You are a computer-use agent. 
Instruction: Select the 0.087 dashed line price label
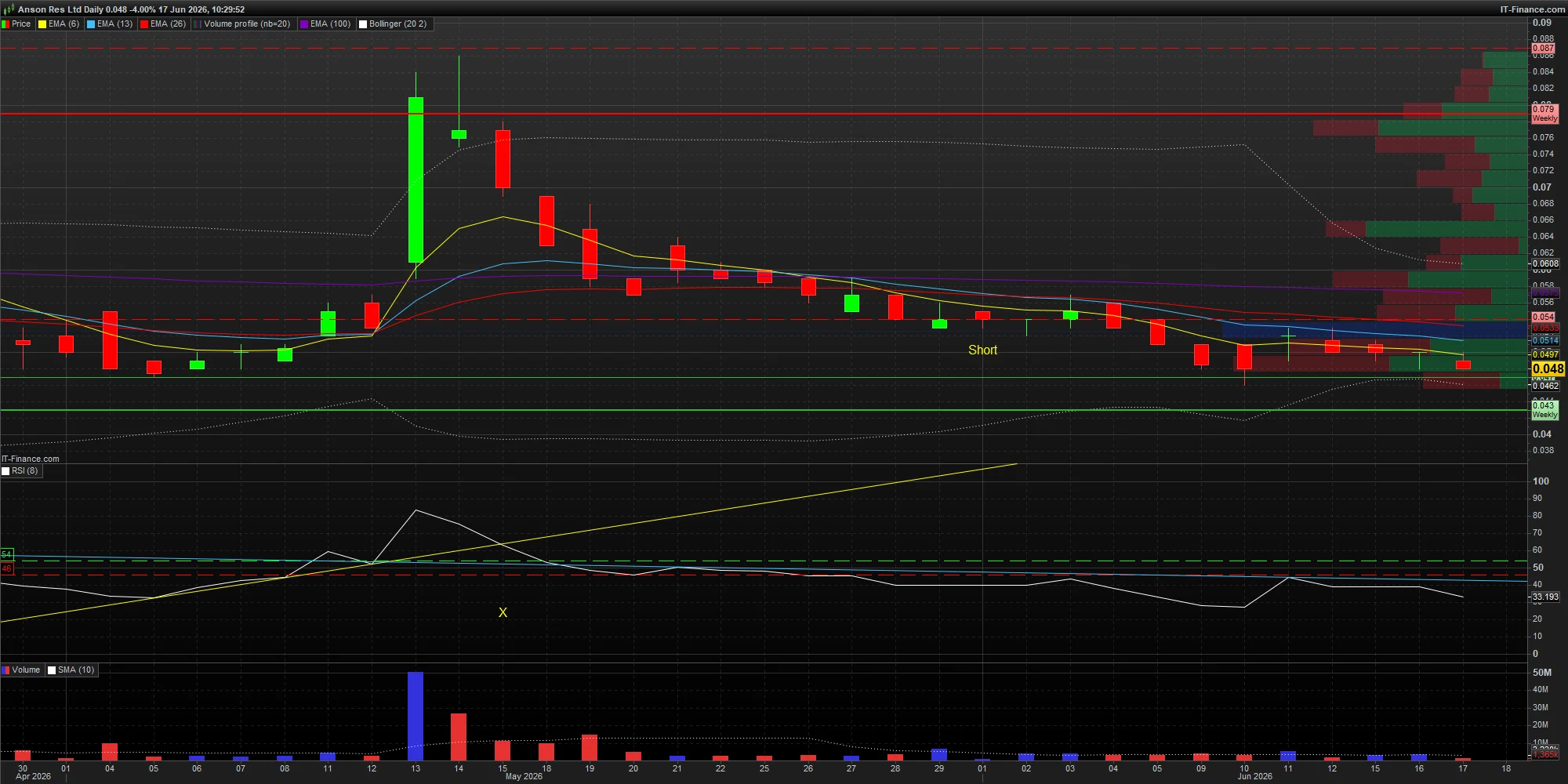tap(1543, 49)
